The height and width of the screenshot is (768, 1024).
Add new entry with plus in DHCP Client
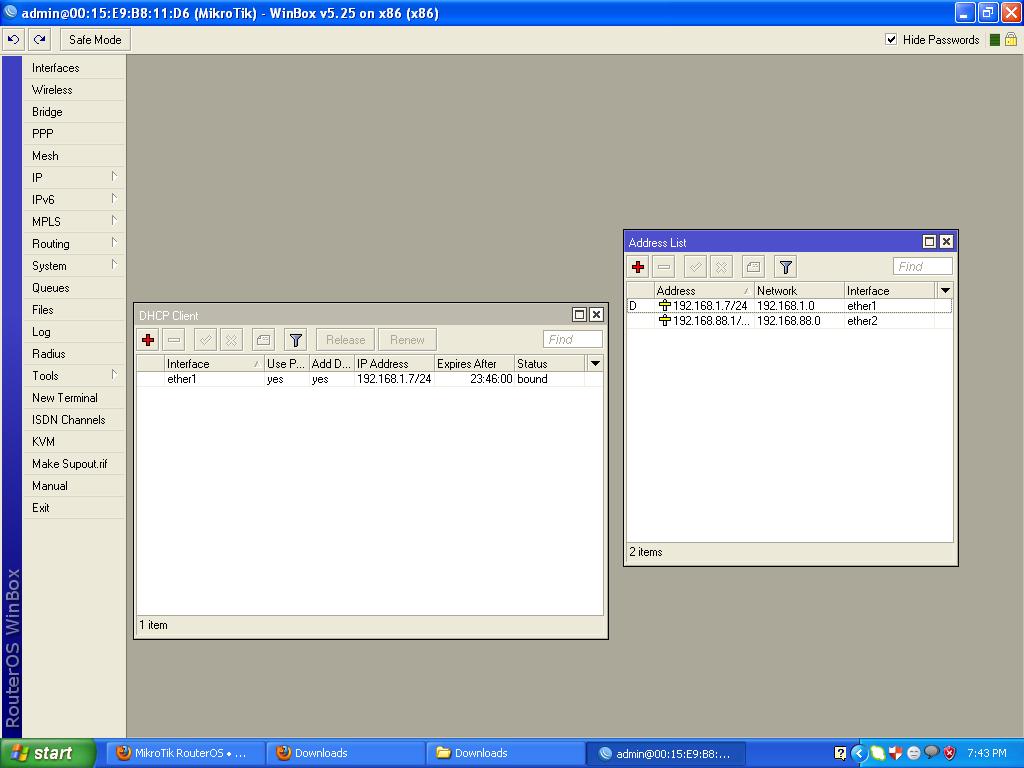tap(148, 340)
